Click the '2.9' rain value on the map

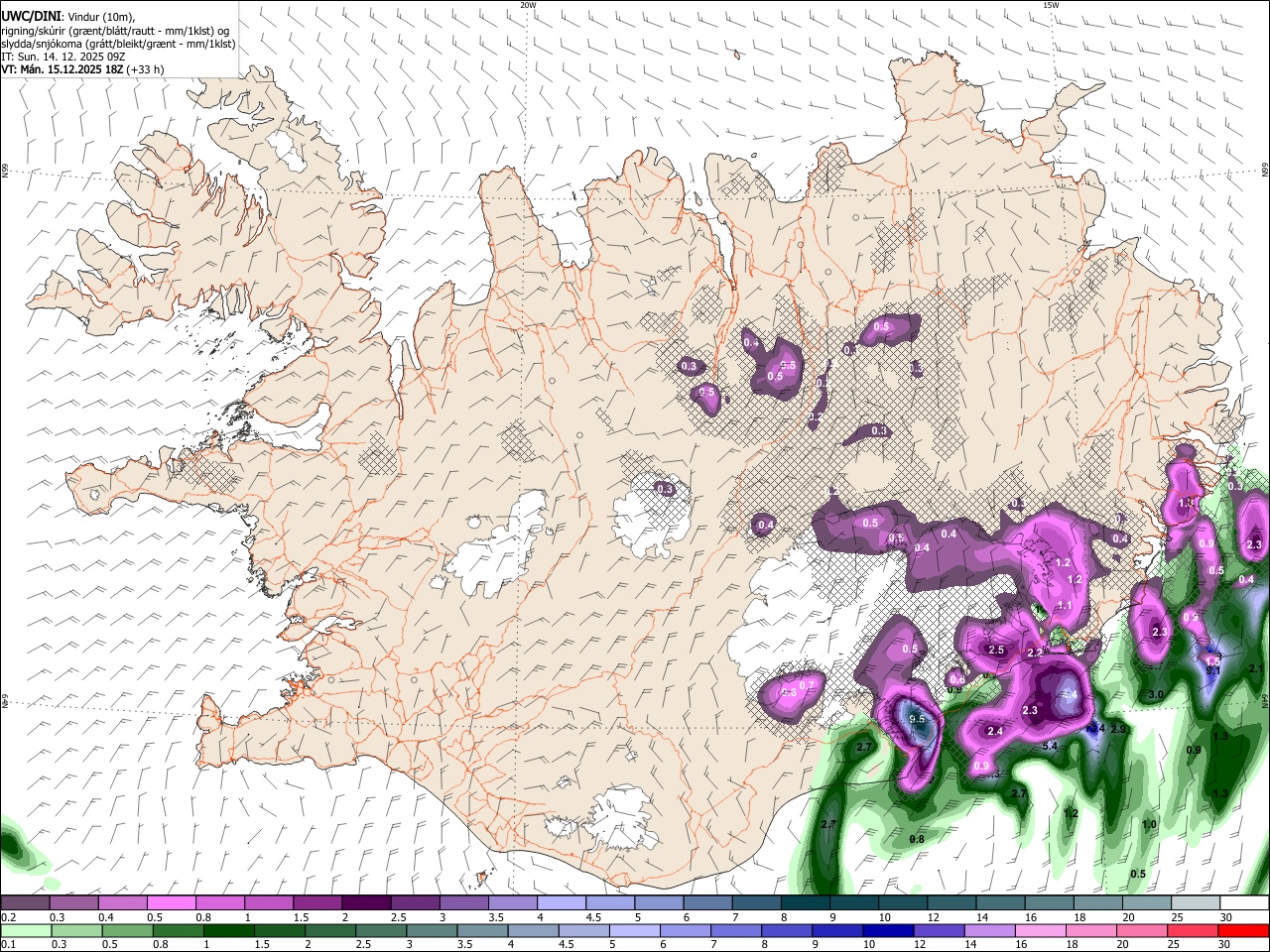[x=1118, y=729]
